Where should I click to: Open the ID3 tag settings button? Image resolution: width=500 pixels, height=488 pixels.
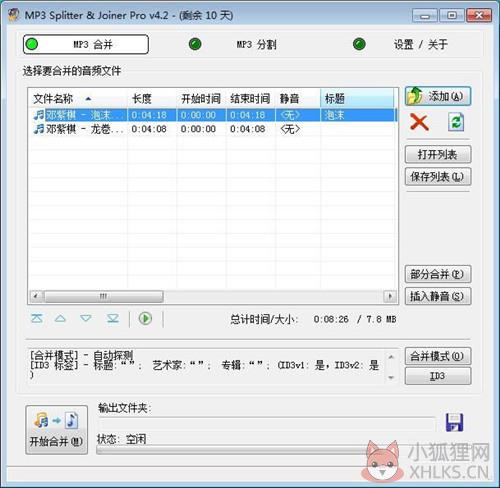438,376
